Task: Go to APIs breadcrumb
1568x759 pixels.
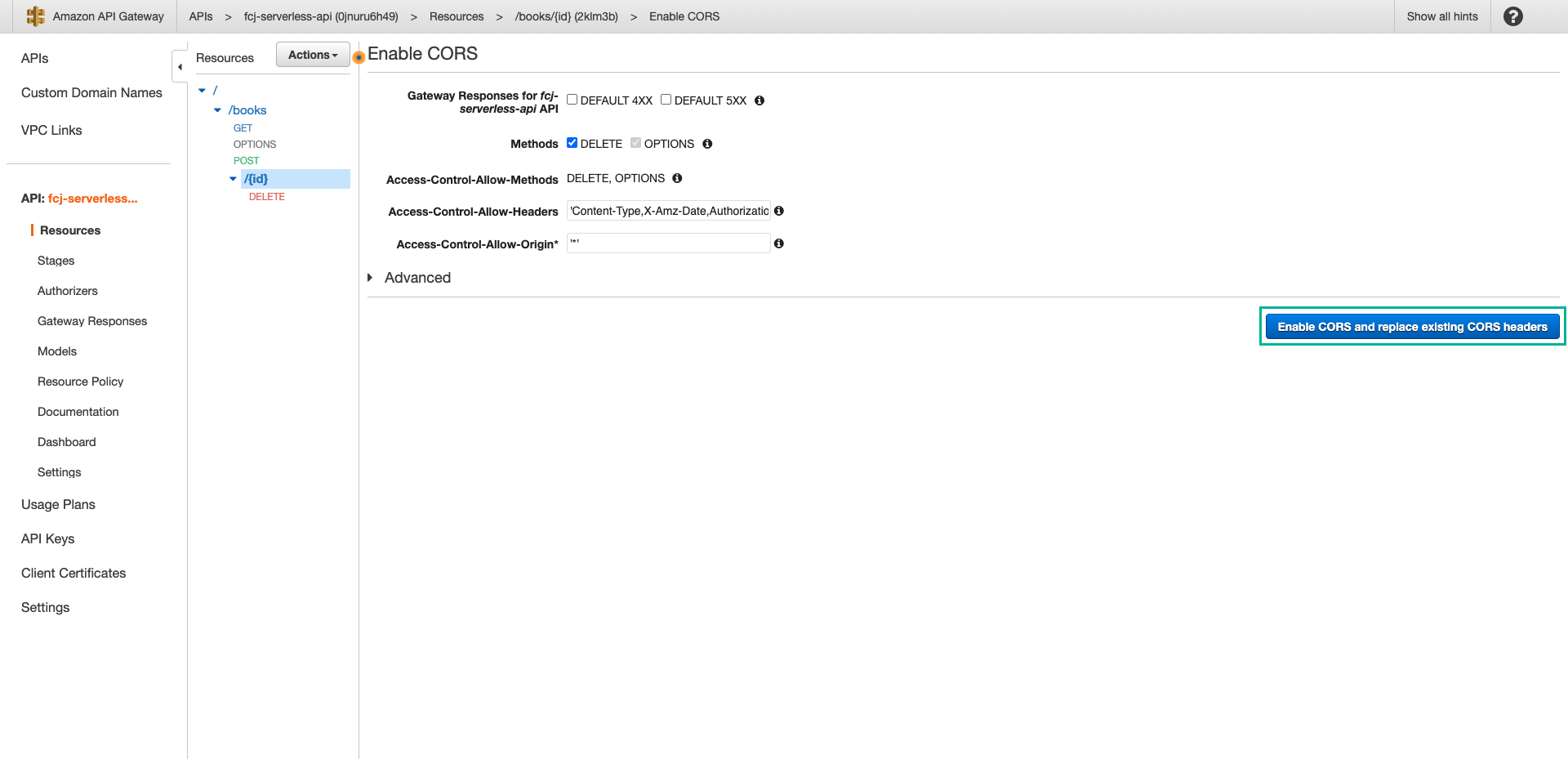Action: click(201, 16)
